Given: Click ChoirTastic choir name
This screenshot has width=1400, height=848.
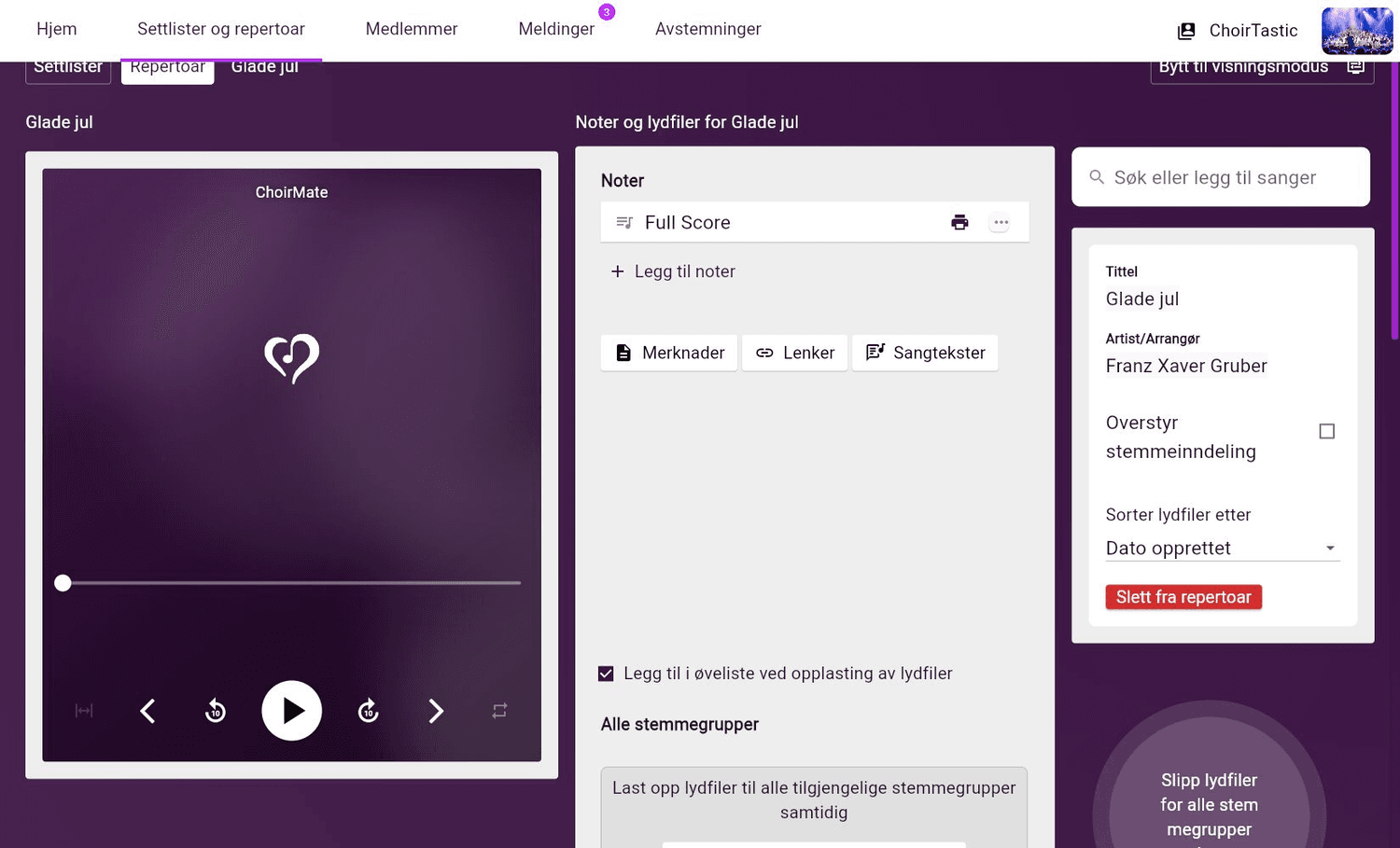Looking at the screenshot, I should point(1253,31).
